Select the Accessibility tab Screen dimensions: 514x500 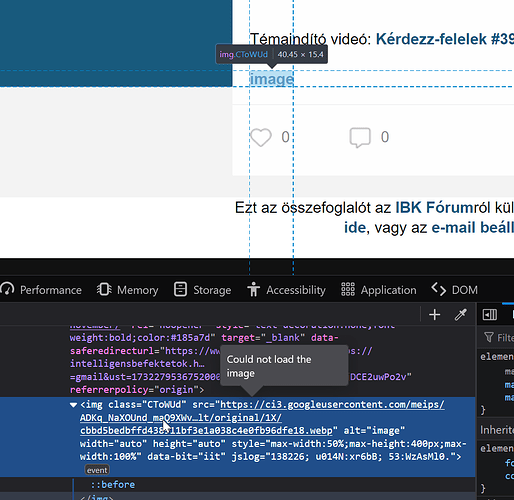coord(286,290)
